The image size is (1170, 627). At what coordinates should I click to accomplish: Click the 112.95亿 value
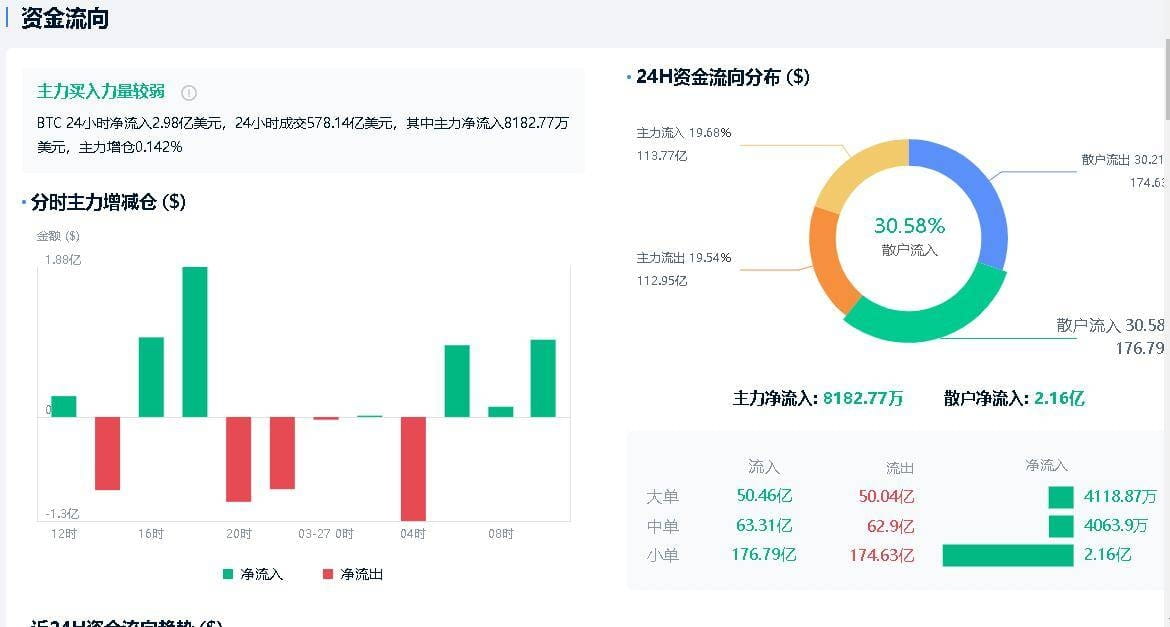[x=662, y=281]
